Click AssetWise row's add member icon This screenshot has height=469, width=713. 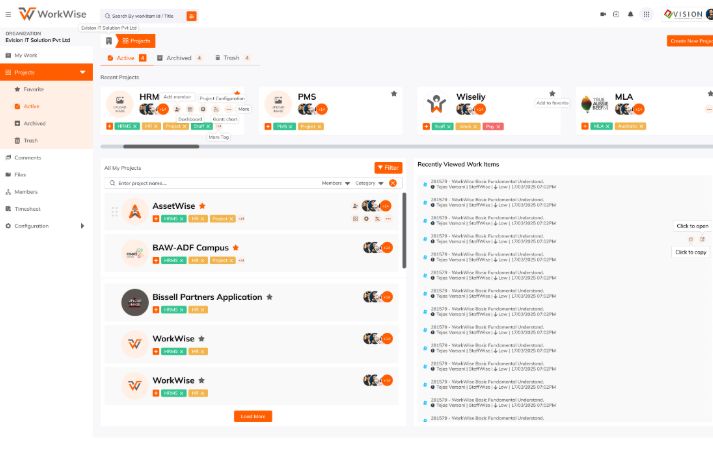click(355, 206)
